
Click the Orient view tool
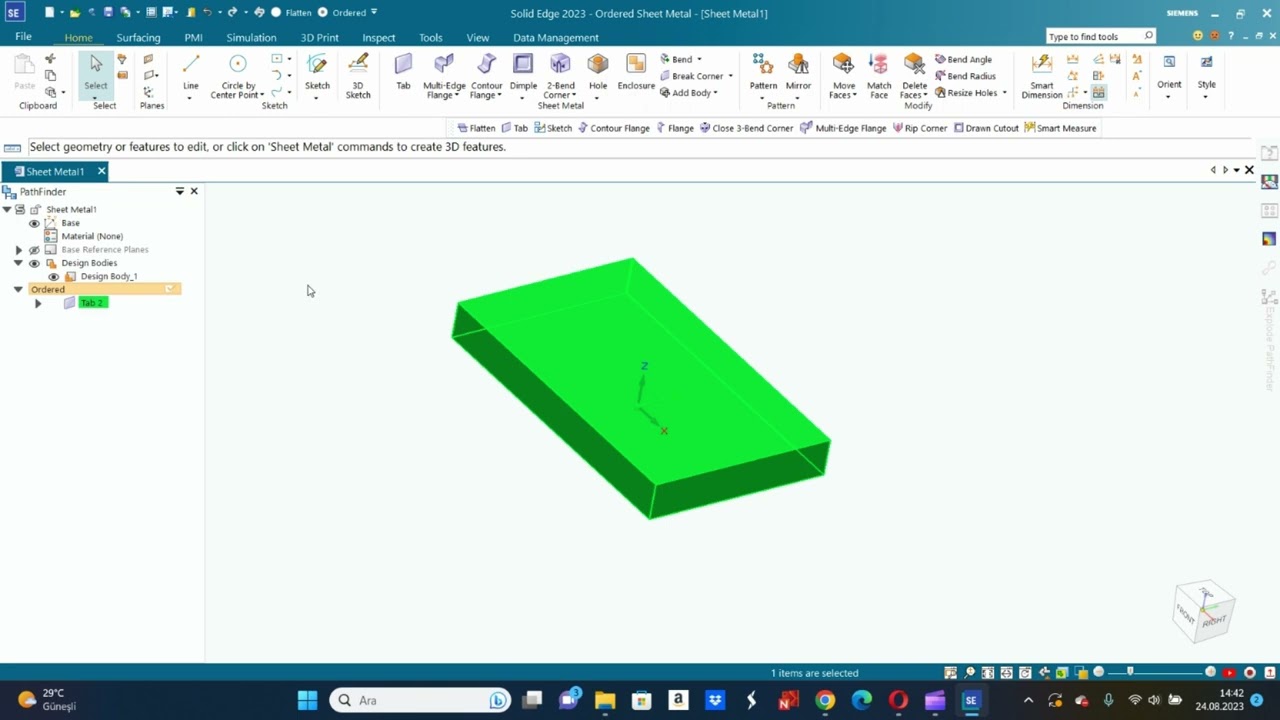click(x=1169, y=73)
